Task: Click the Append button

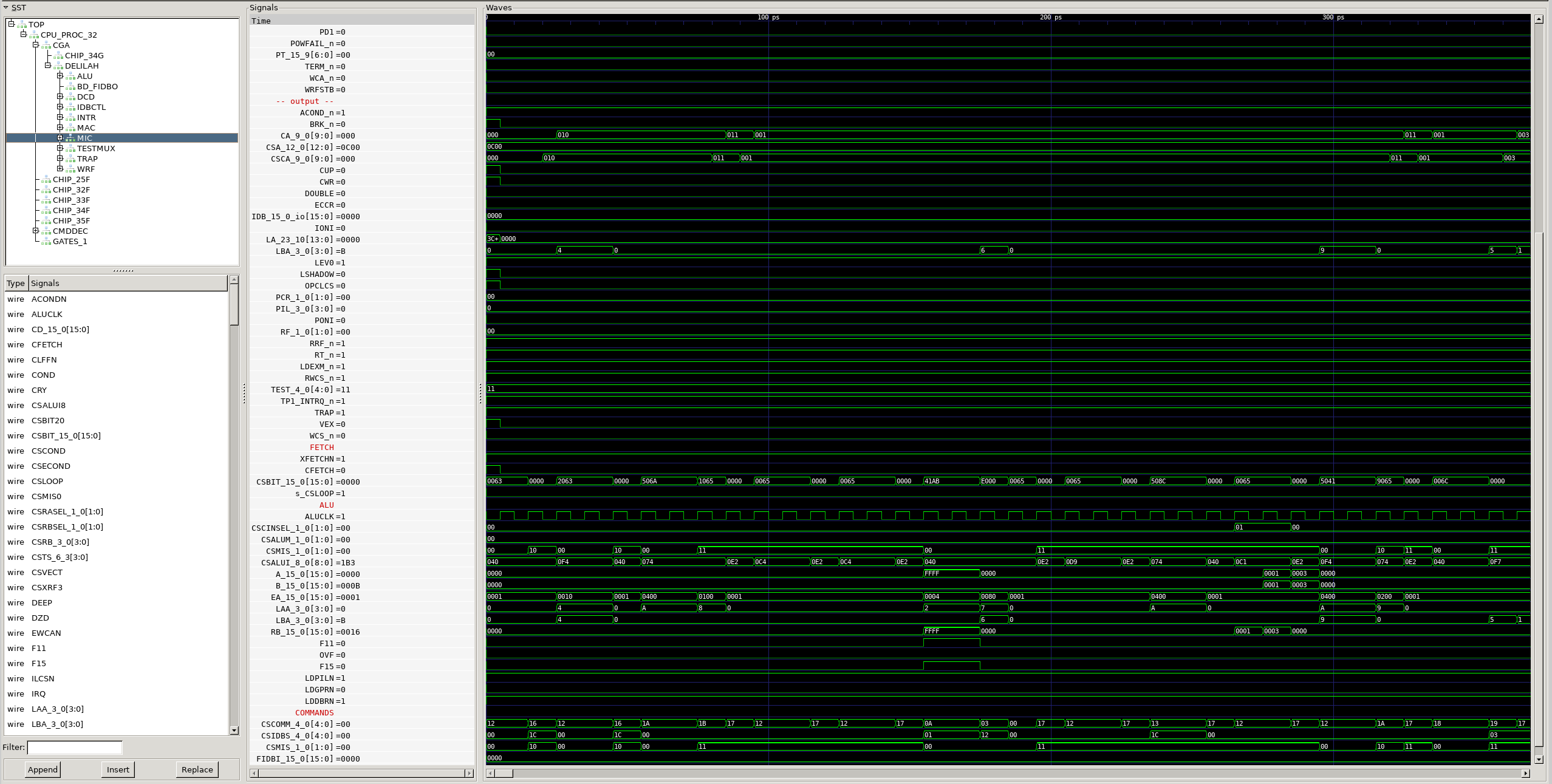Action: (43, 769)
